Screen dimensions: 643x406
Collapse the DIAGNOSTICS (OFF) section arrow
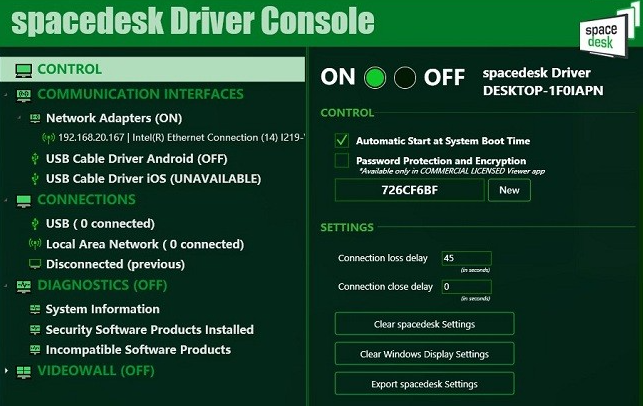pos(6,285)
